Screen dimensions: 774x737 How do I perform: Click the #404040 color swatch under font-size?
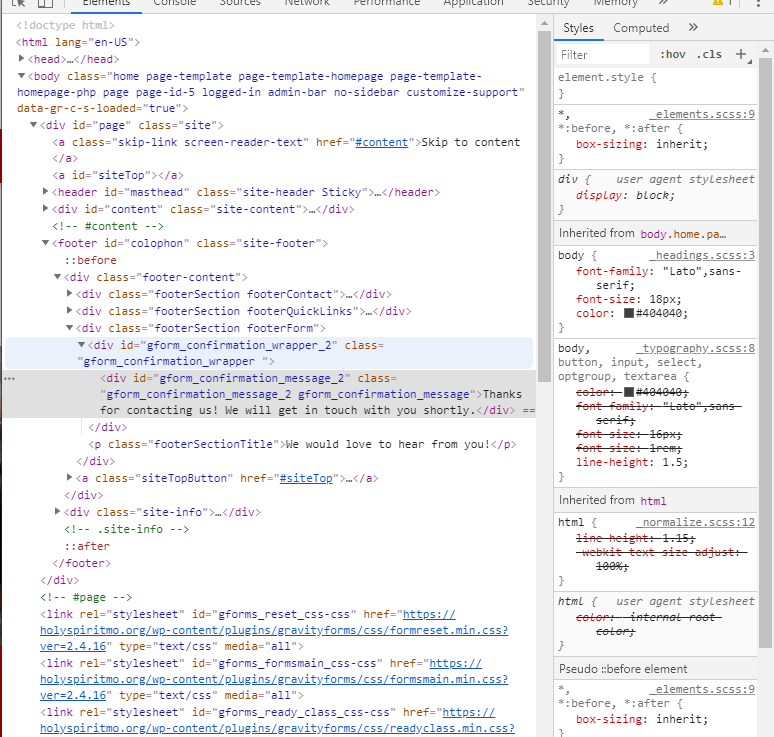click(x=629, y=314)
